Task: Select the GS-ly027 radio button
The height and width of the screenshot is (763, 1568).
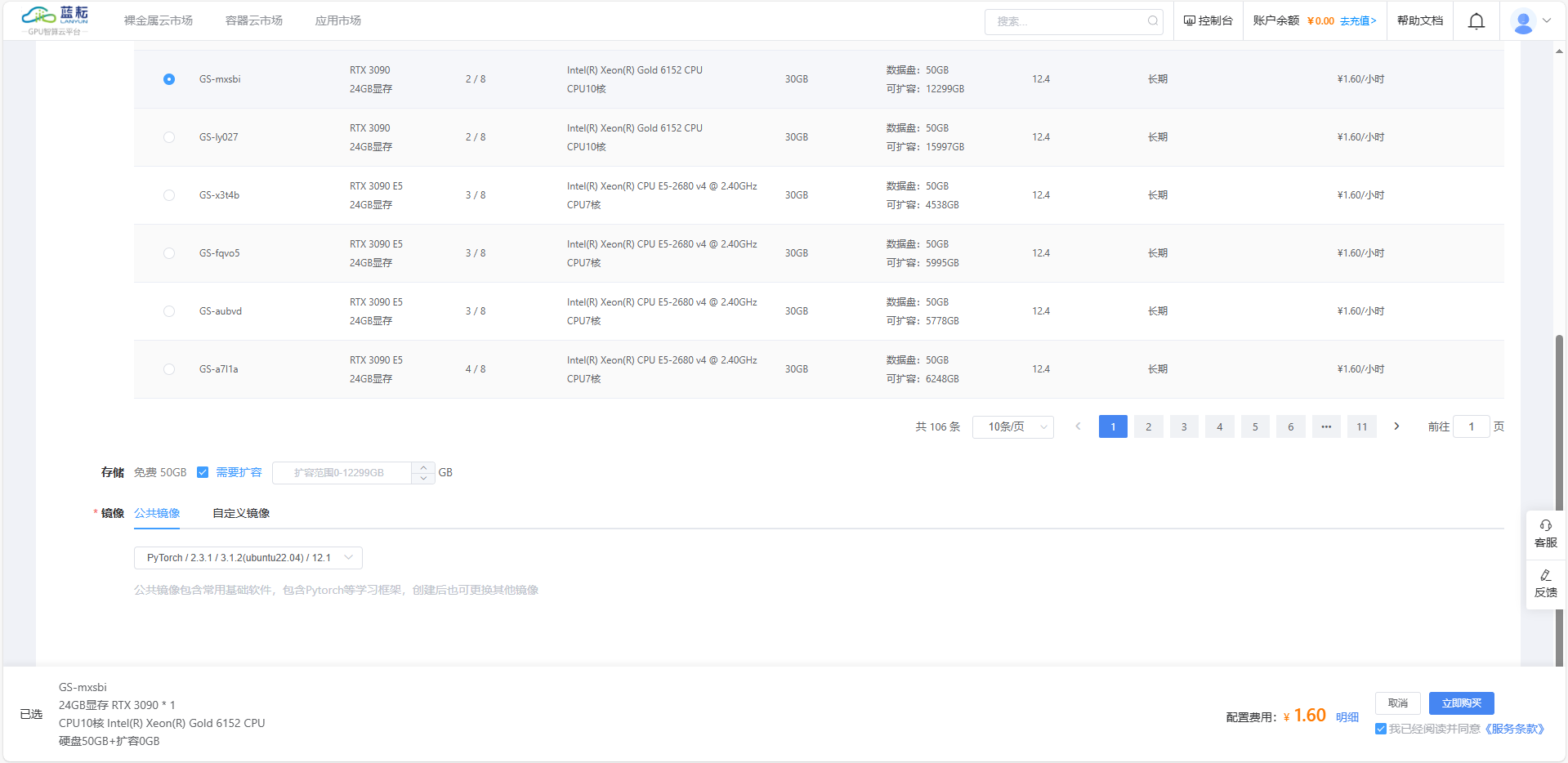Action: coord(169,137)
